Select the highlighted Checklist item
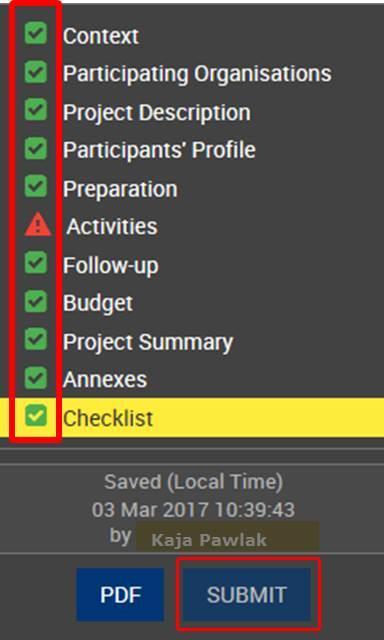This screenshot has width=384, height=640. 192,418
